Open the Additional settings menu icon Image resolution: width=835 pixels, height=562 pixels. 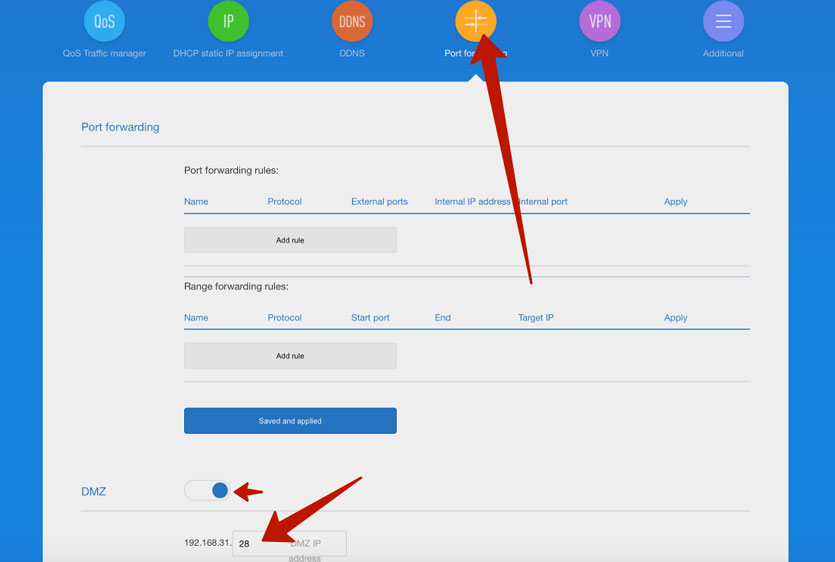click(723, 21)
